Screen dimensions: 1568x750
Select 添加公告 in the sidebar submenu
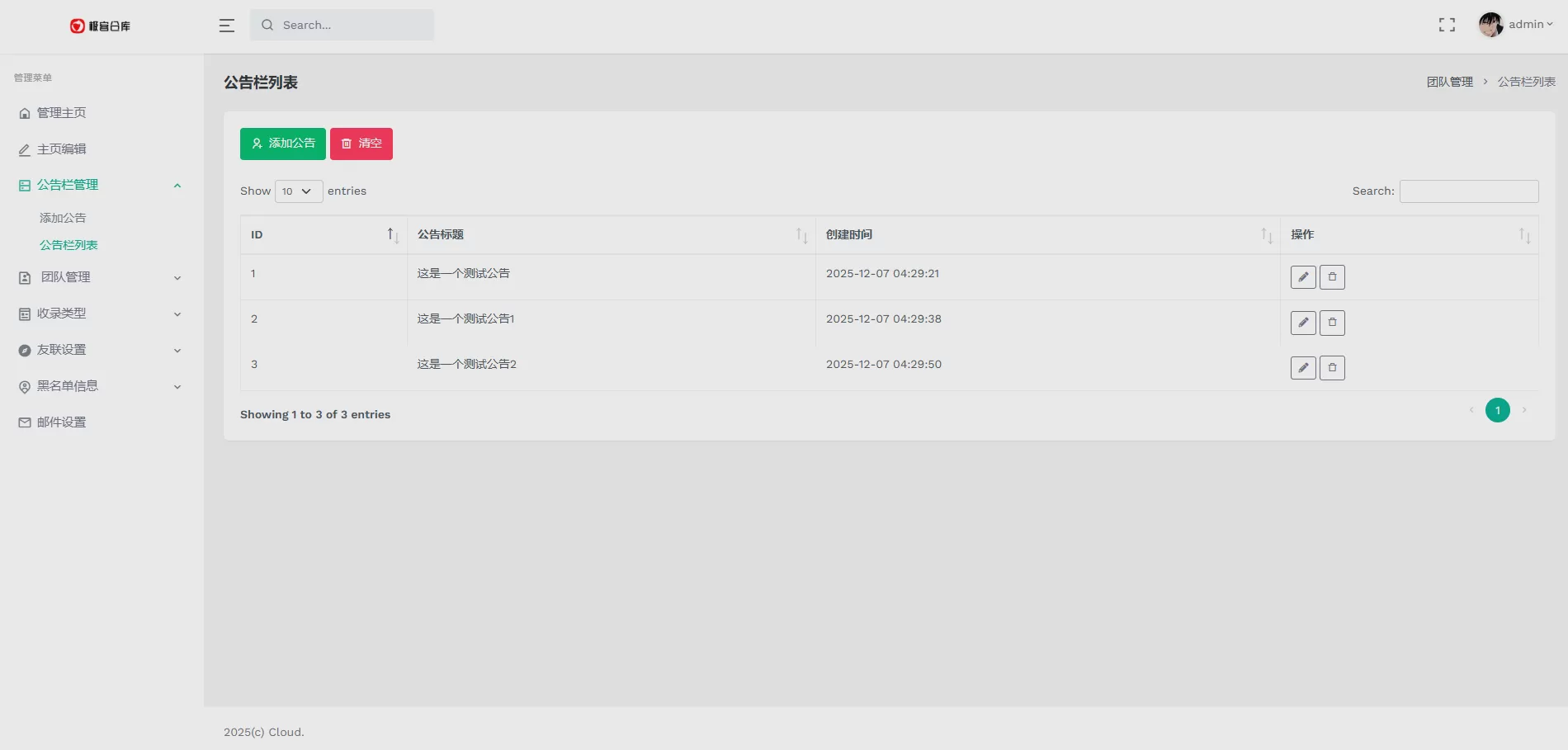click(x=63, y=218)
